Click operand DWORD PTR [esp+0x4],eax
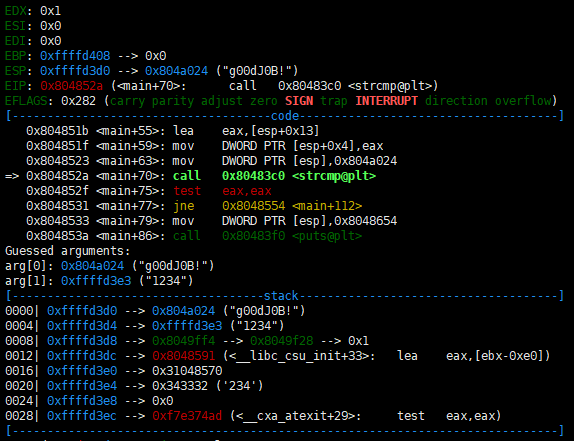Viewport: 574px width, 441px height. [302, 146]
